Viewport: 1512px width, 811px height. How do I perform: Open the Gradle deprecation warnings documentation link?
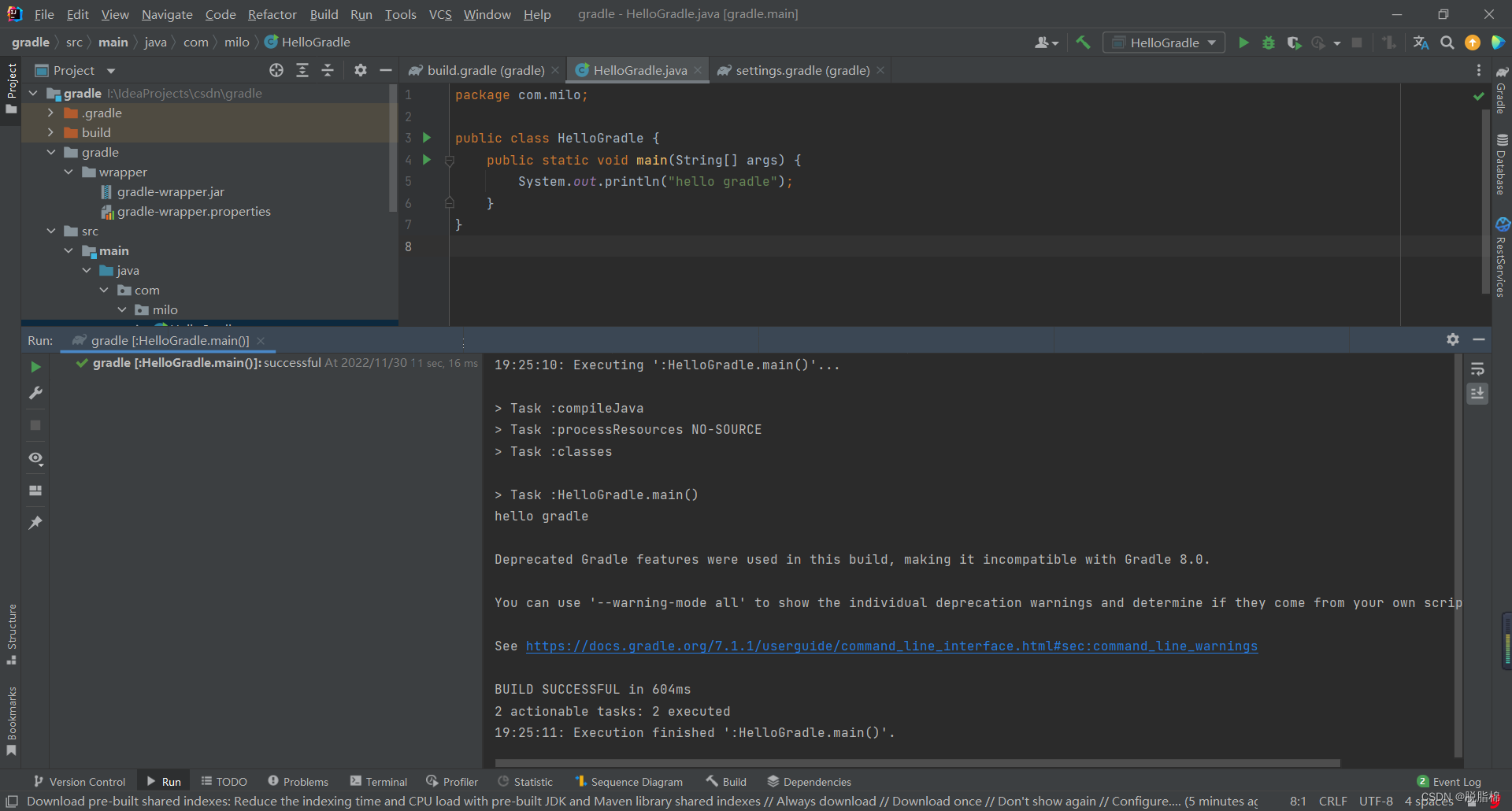[x=890, y=646]
